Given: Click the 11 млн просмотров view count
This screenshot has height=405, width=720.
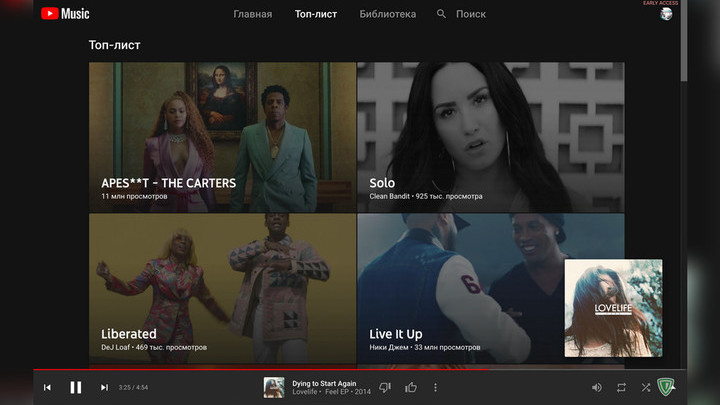Looking at the screenshot, I should [x=134, y=196].
